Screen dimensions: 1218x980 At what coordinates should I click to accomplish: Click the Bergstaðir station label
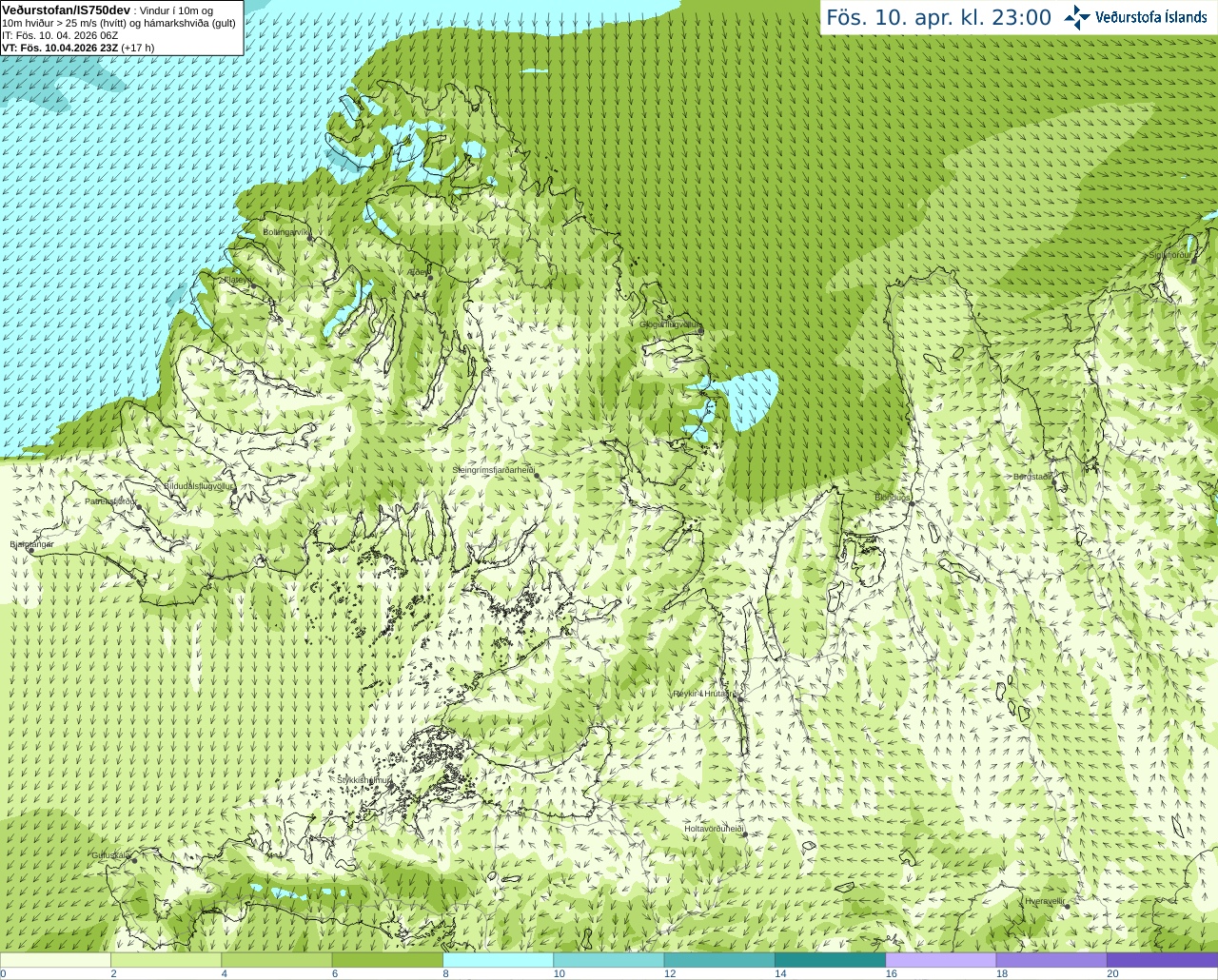(1032, 476)
